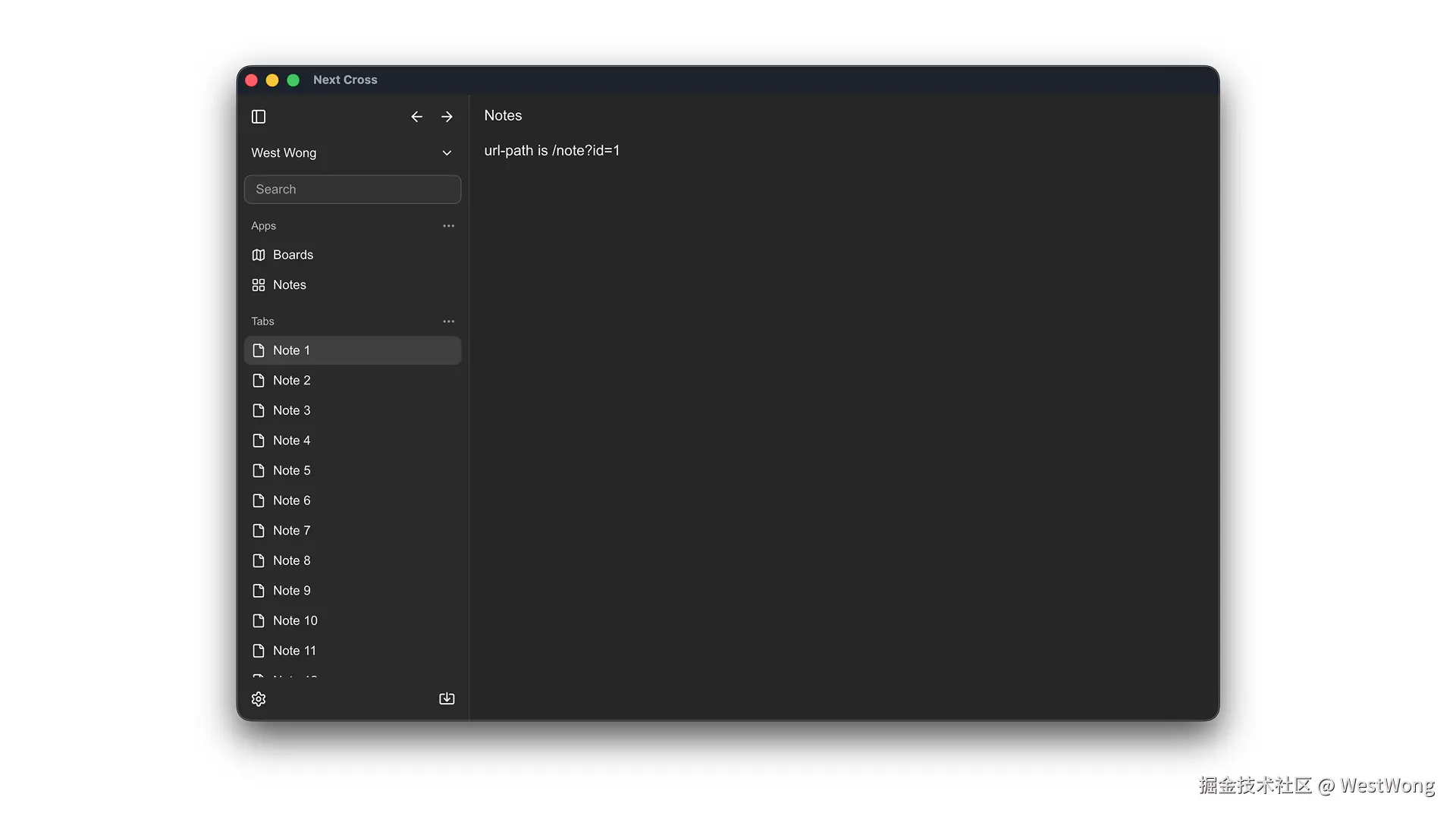Click the Notes grid icon
Screen dimensions: 1456x819
coord(259,285)
